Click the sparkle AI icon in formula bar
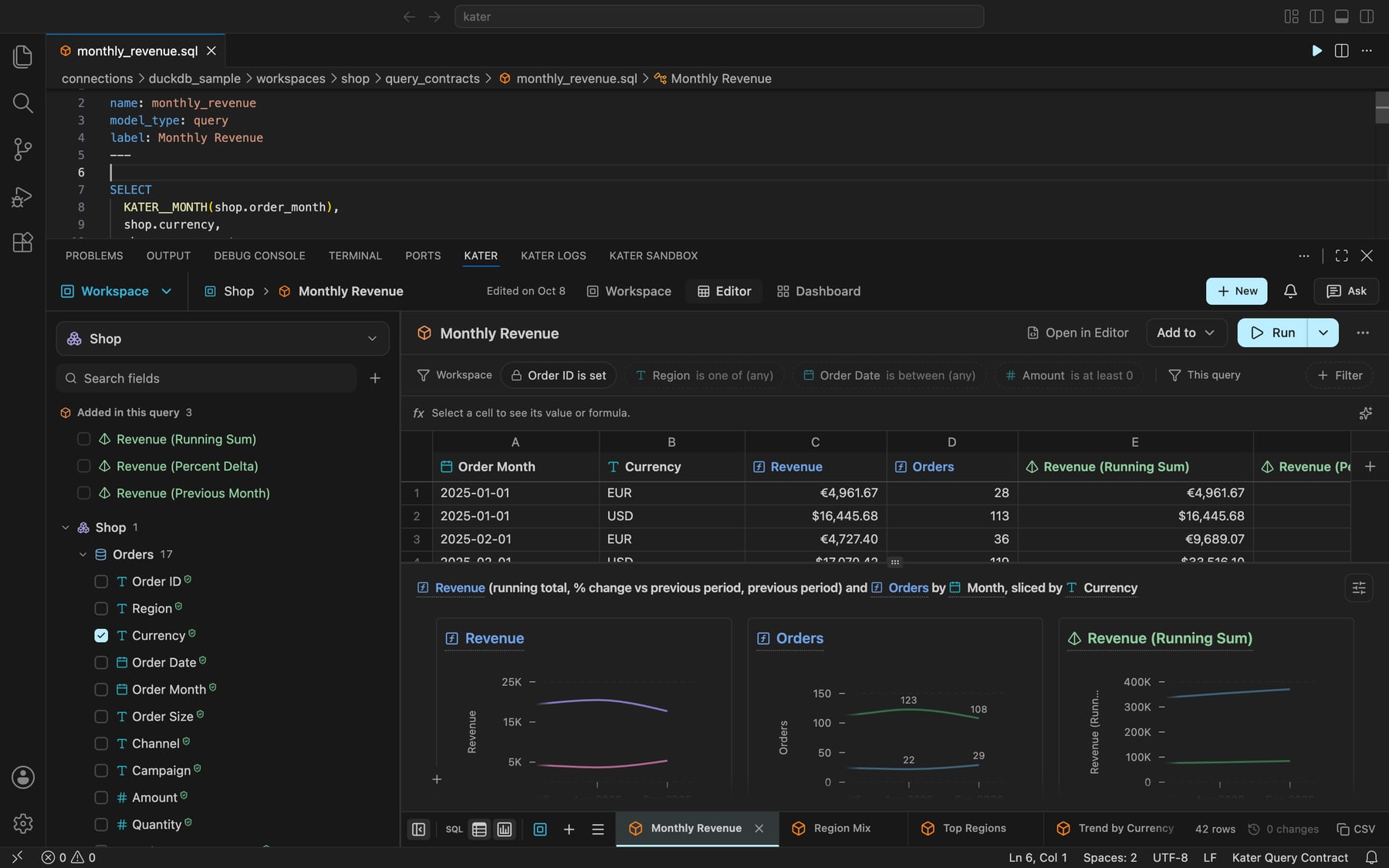 tap(1365, 414)
